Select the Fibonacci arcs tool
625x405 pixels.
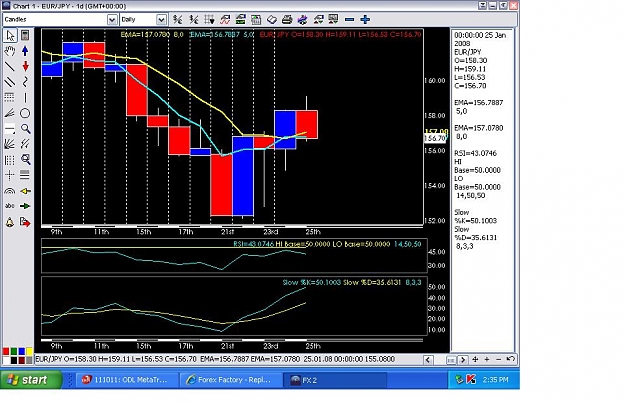tap(10, 191)
